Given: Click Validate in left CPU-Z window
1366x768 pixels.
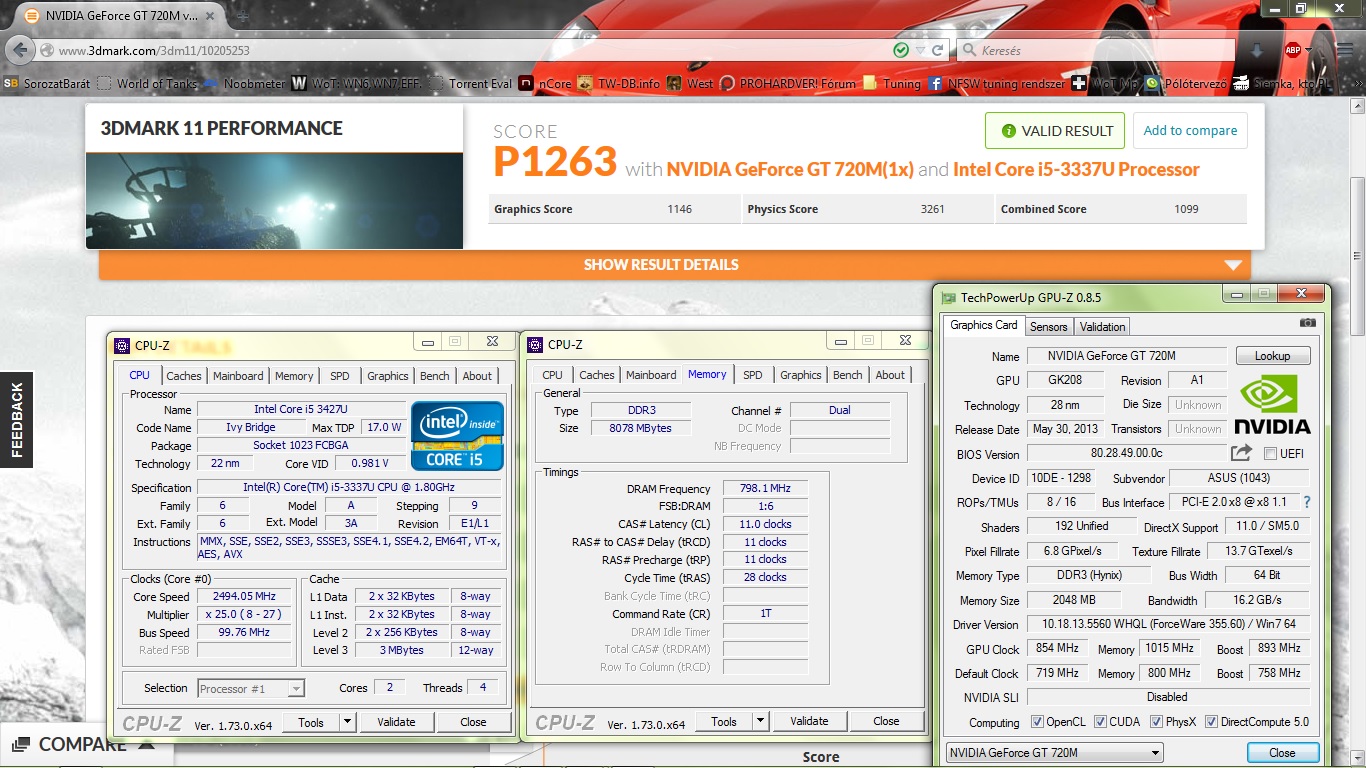Looking at the screenshot, I should click(396, 721).
